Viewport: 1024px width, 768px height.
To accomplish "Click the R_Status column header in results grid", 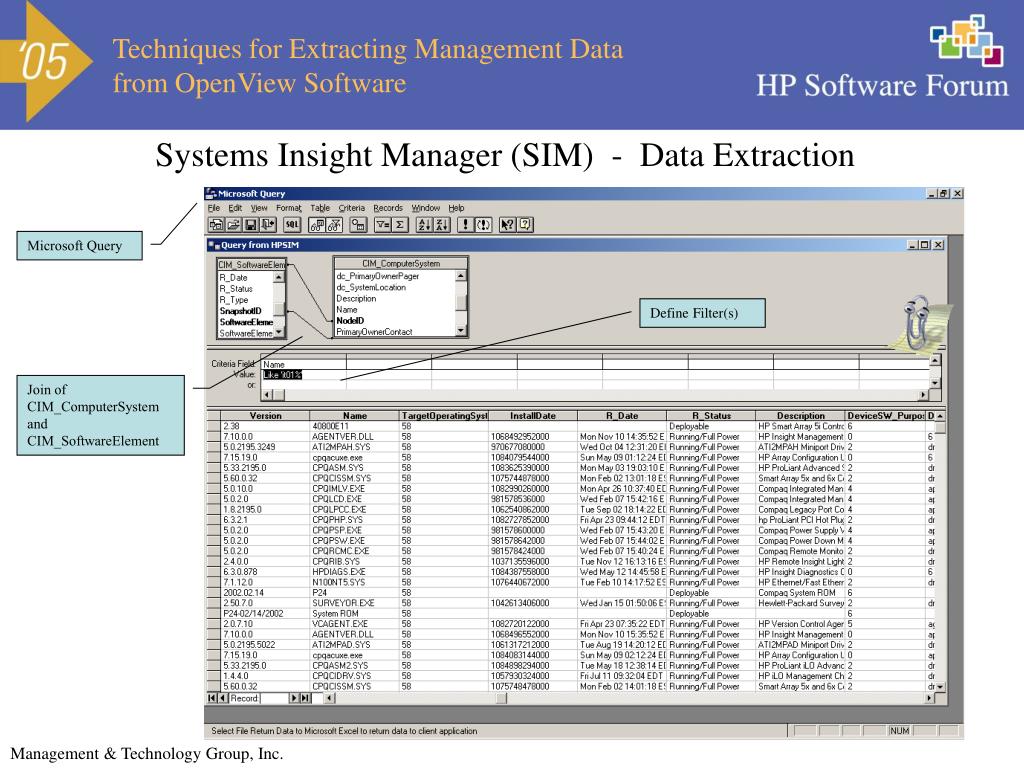I will 711,415.
